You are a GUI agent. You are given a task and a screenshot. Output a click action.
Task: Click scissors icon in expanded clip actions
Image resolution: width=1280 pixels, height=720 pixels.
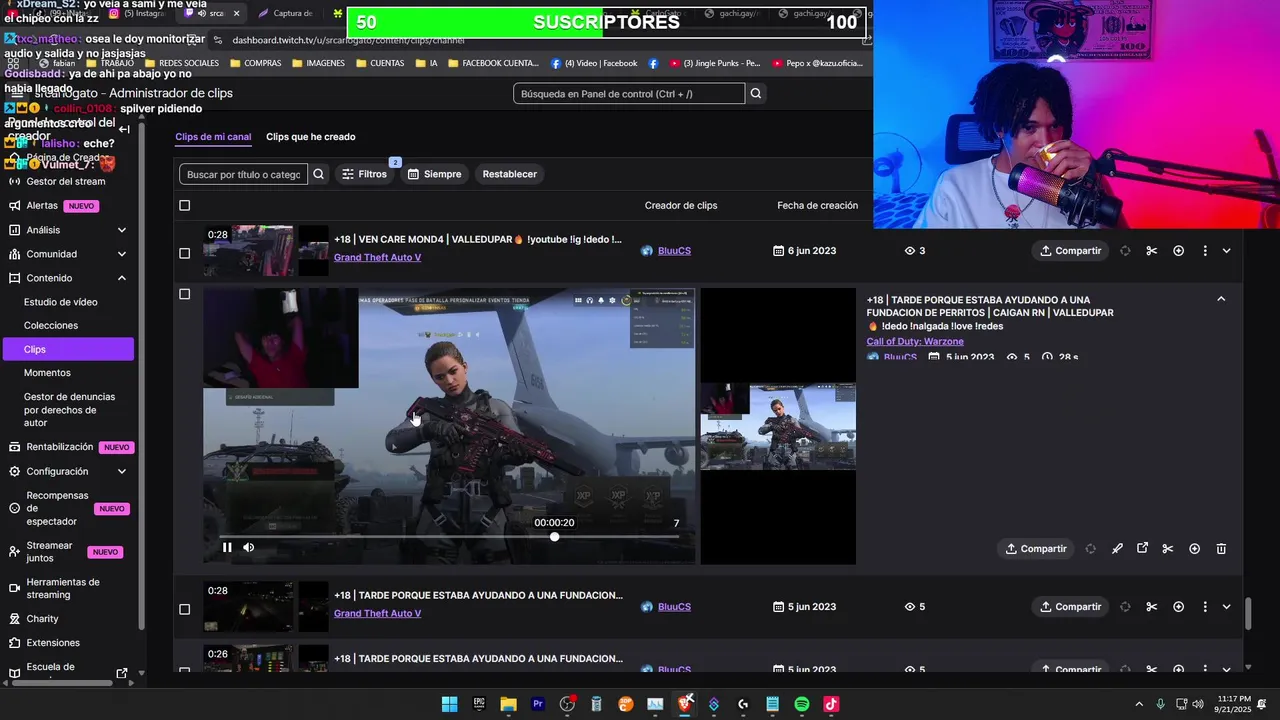pos(1167,549)
